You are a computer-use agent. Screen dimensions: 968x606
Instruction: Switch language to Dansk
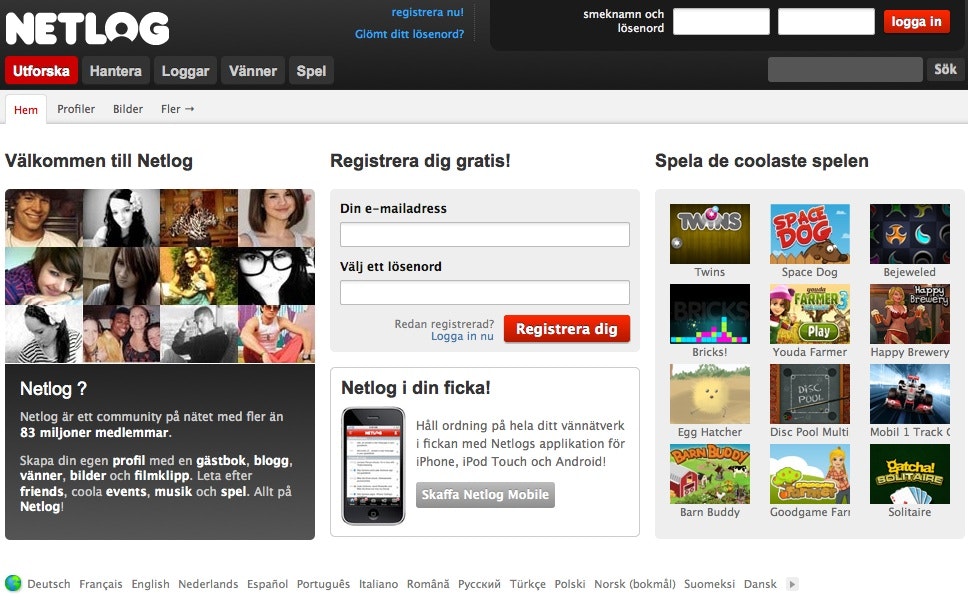tap(760, 584)
